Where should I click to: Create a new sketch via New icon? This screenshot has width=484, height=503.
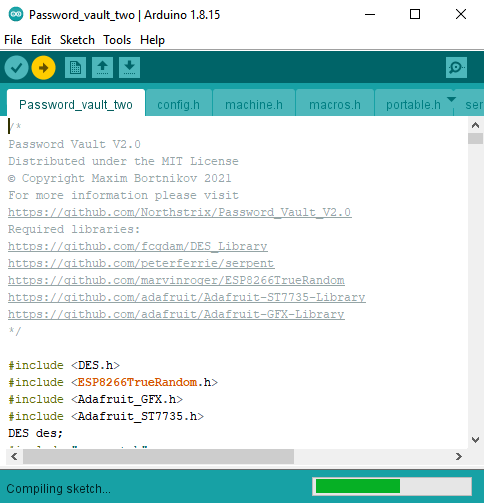75,68
